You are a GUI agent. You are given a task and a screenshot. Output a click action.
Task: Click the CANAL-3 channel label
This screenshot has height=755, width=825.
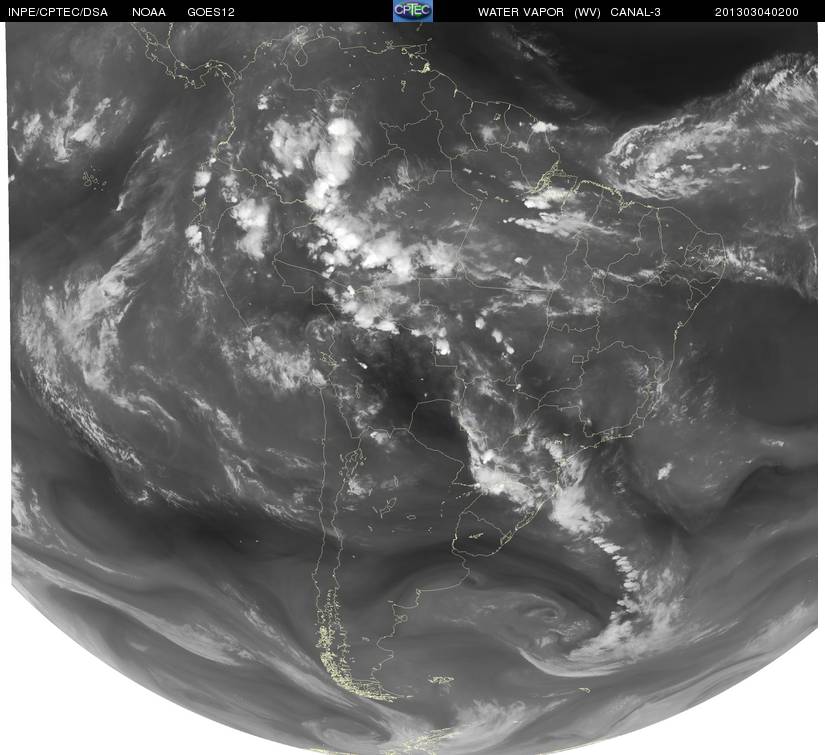click(x=636, y=12)
